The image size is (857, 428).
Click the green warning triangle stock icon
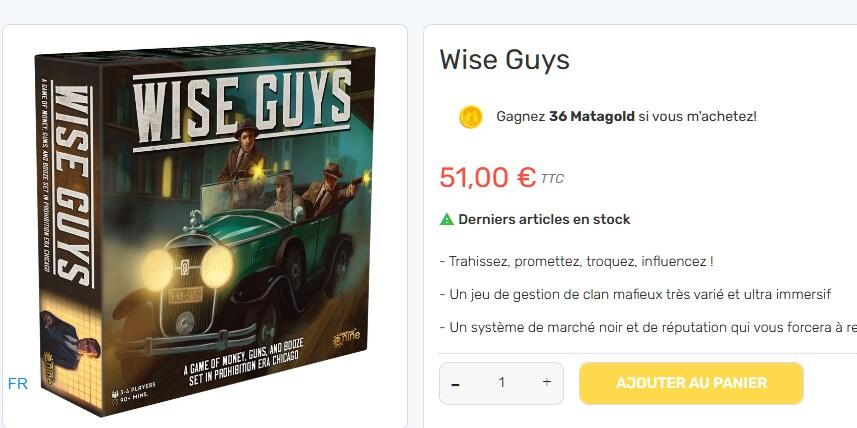click(x=447, y=220)
